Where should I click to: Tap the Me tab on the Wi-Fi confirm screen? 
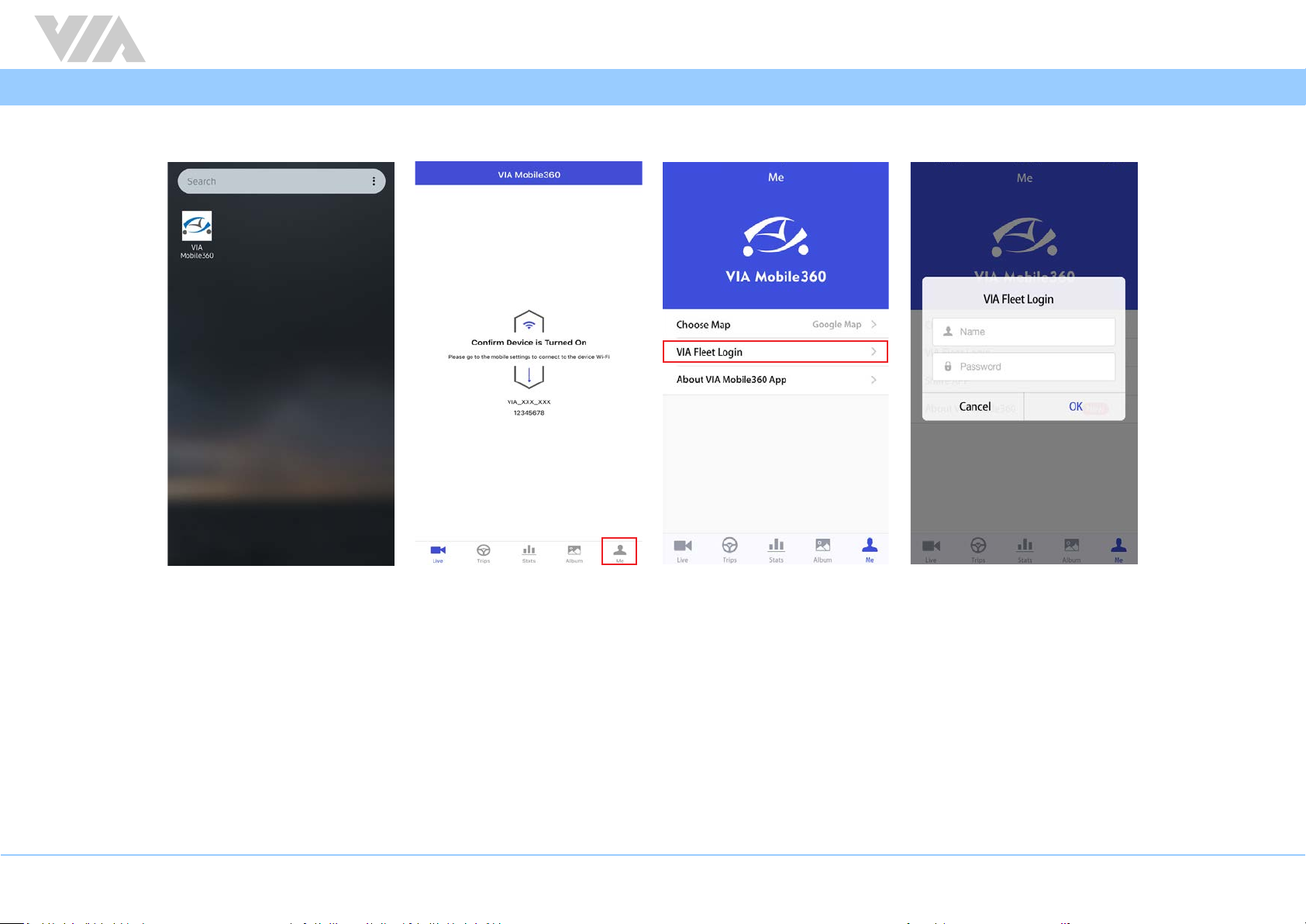point(619,552)
